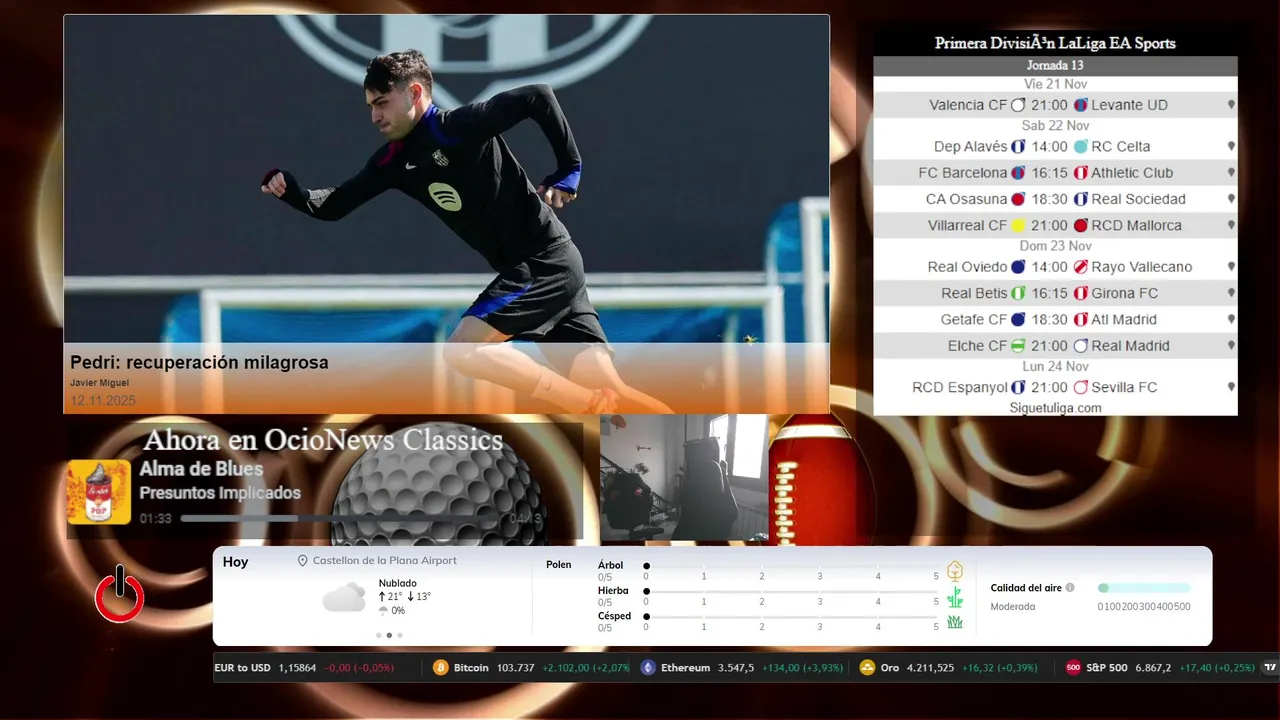Click the CA Osasuna team badge
Screen dimensions: 1280x720
1019,199
